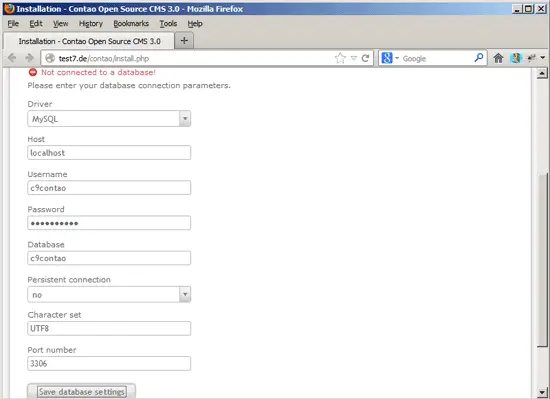Click the vertical scrollbar thumb
550x399 pixels.
pyautogui.click(x=542, y=260)
